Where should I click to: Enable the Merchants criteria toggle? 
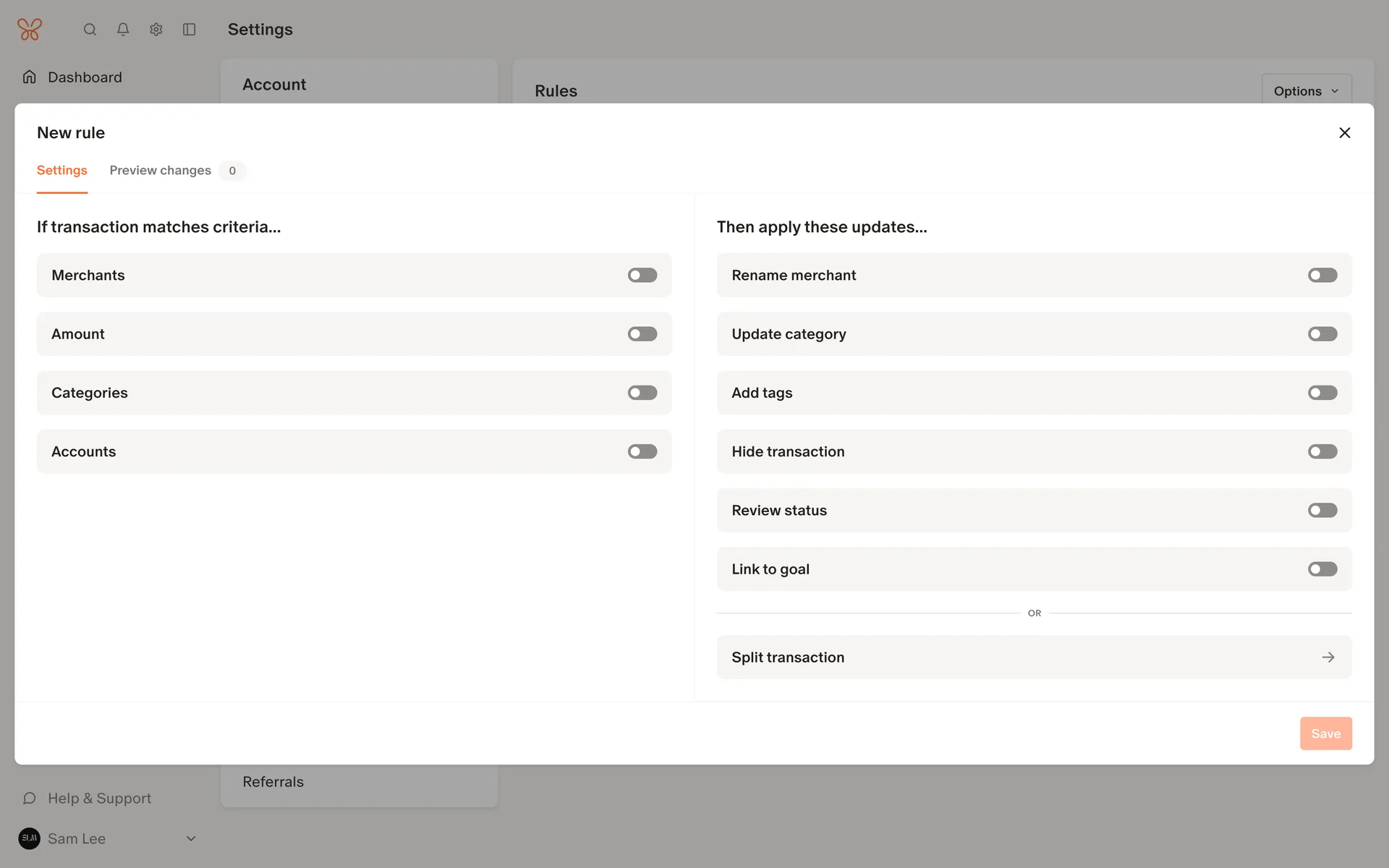click(642, 275)
